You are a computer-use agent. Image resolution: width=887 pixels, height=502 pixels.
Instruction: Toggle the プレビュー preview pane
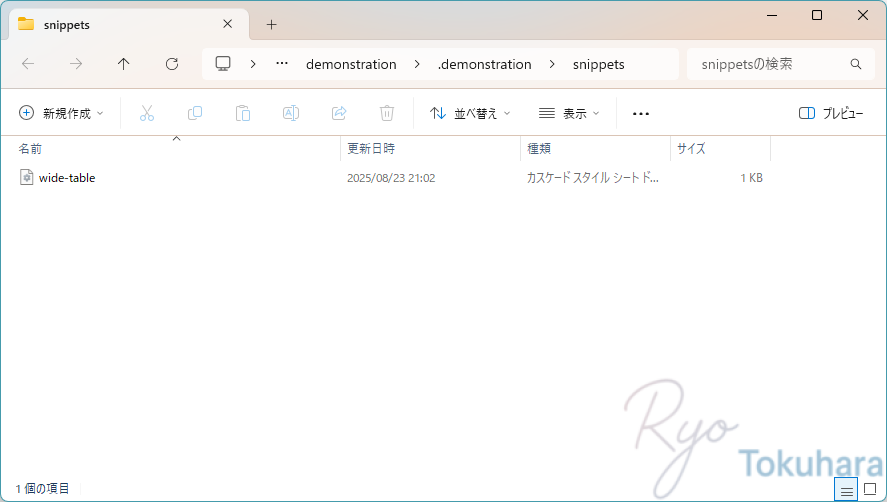[x=831, y=113]
